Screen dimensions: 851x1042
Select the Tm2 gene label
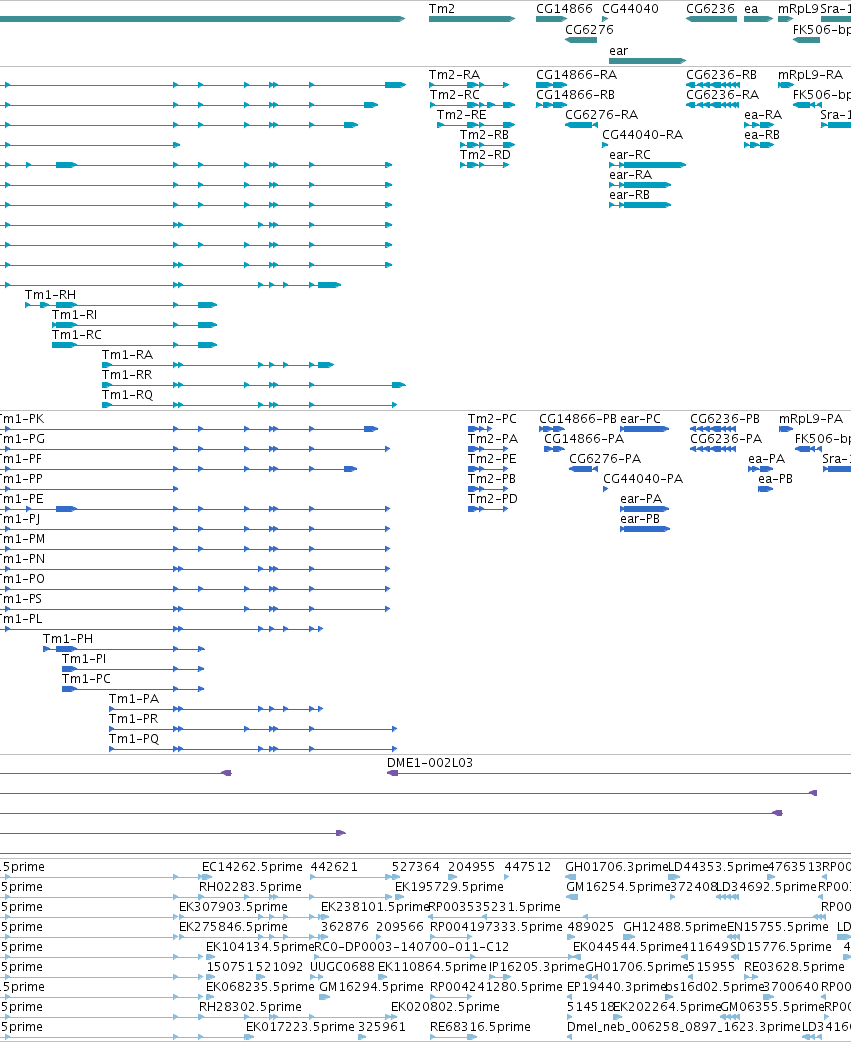point(442,9)
